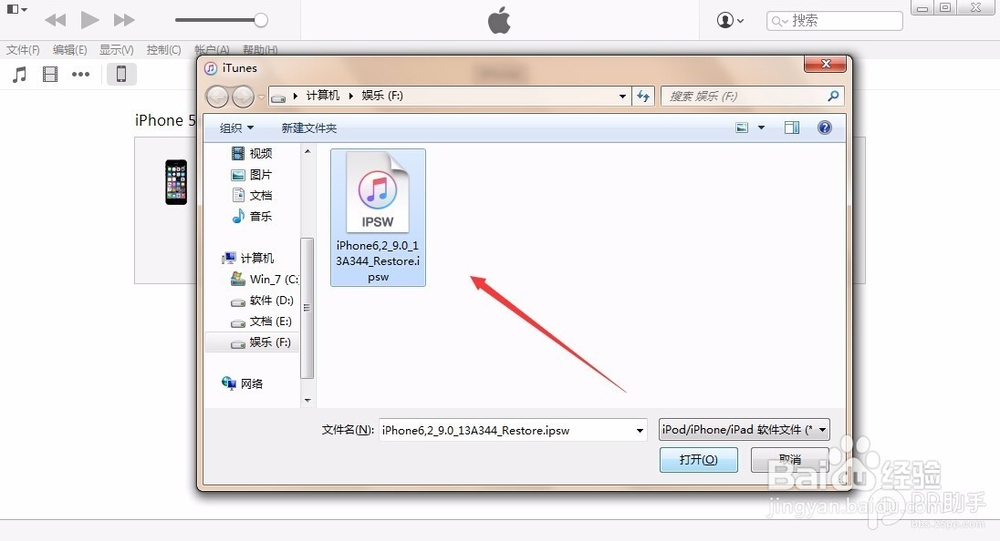Select the iPhone device button
The width and height of the screenshot is (1000, 541).
(121, 75)
